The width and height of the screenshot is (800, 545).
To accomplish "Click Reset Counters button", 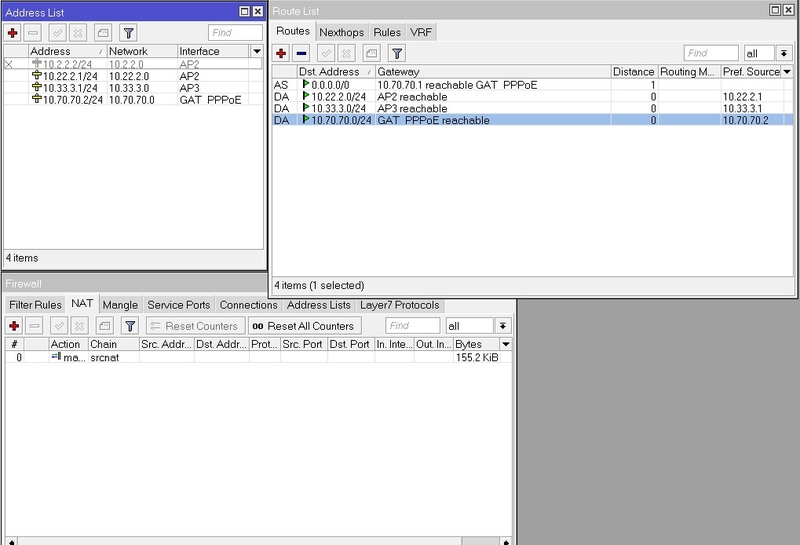I will 195,326.
